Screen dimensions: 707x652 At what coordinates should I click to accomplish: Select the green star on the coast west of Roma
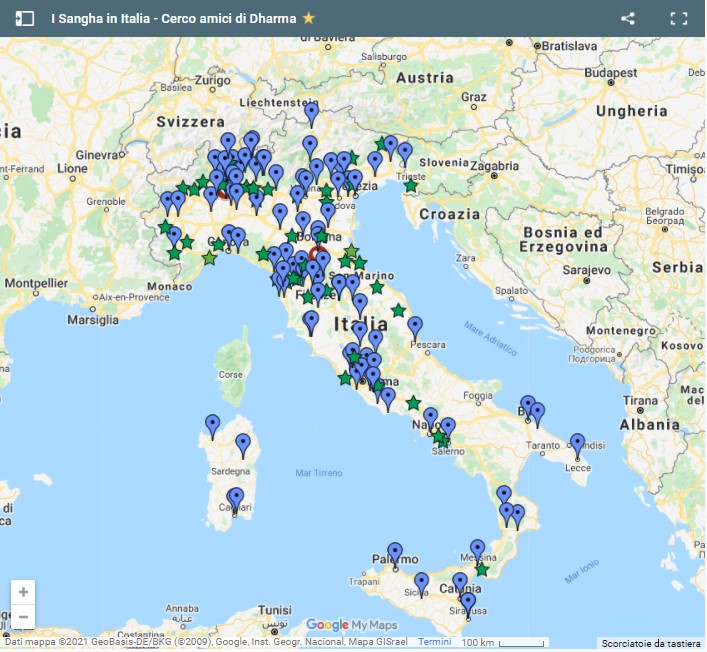pos(345,378)
